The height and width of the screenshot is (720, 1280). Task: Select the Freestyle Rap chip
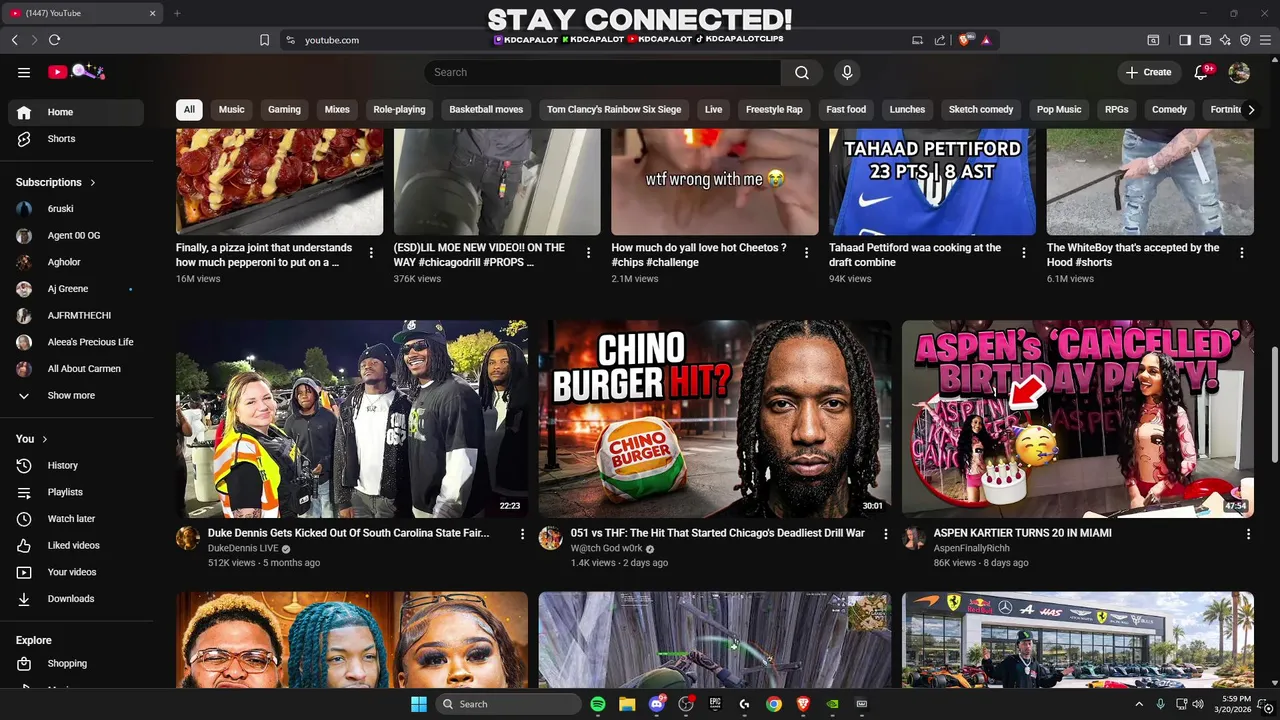[x=774, y=109]
